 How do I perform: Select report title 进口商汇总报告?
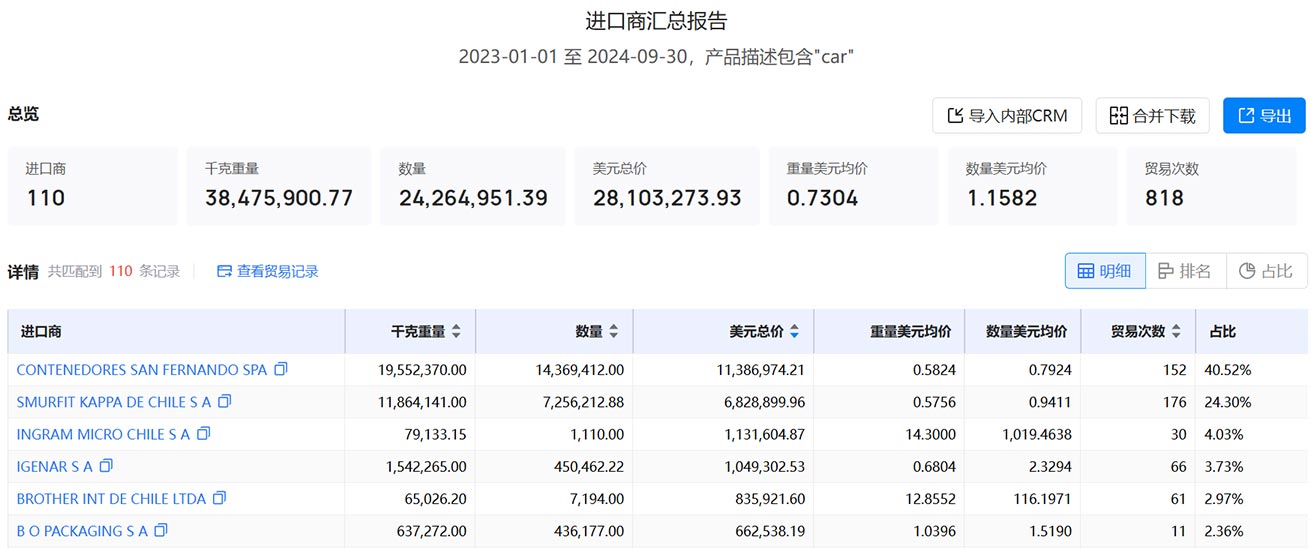click(656, 21)
